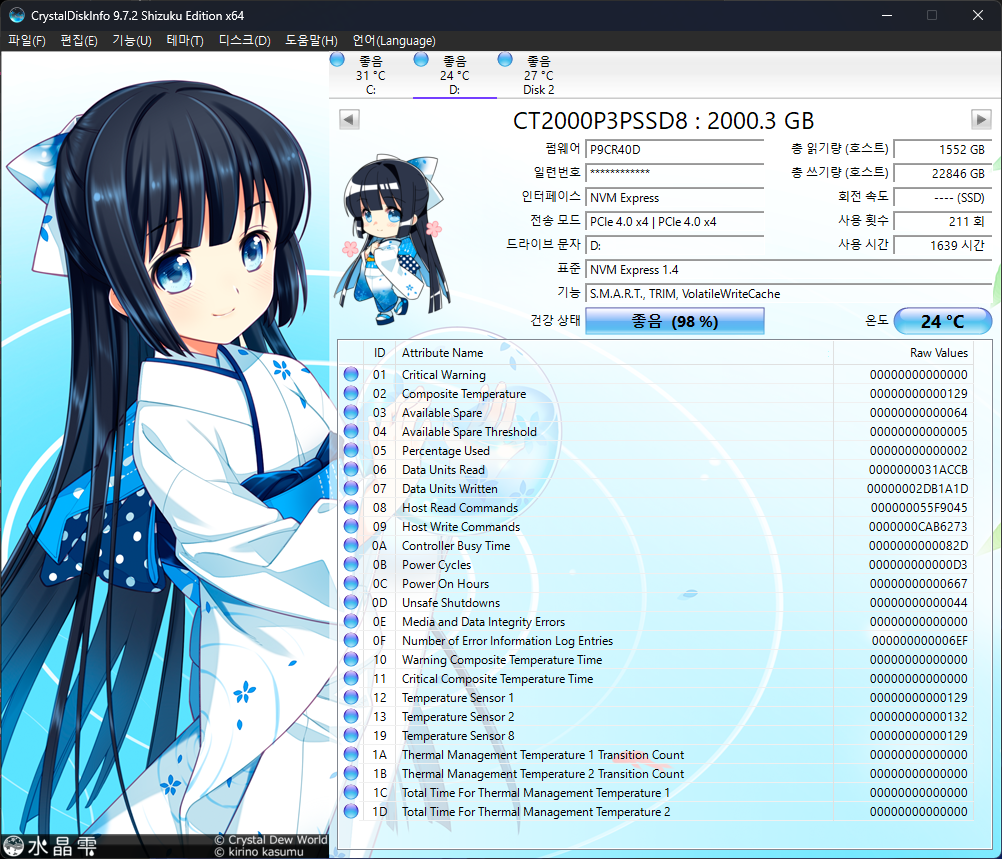Viewport: 1002px width, 859px height.
Task: Click the 좋음 (98 %) health status button
Action: [x=674, y=322]
